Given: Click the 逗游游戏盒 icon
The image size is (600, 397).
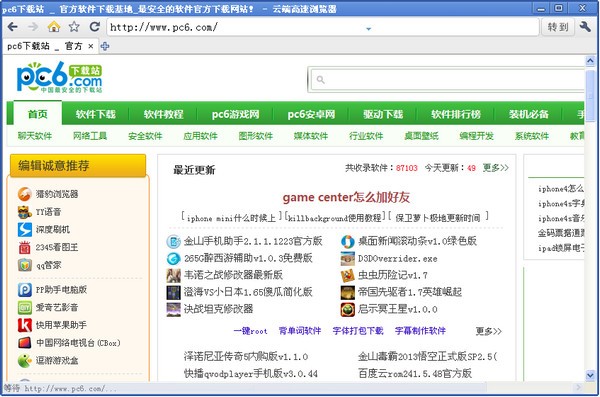Looking at the screenshot, I should click(24, 360).
